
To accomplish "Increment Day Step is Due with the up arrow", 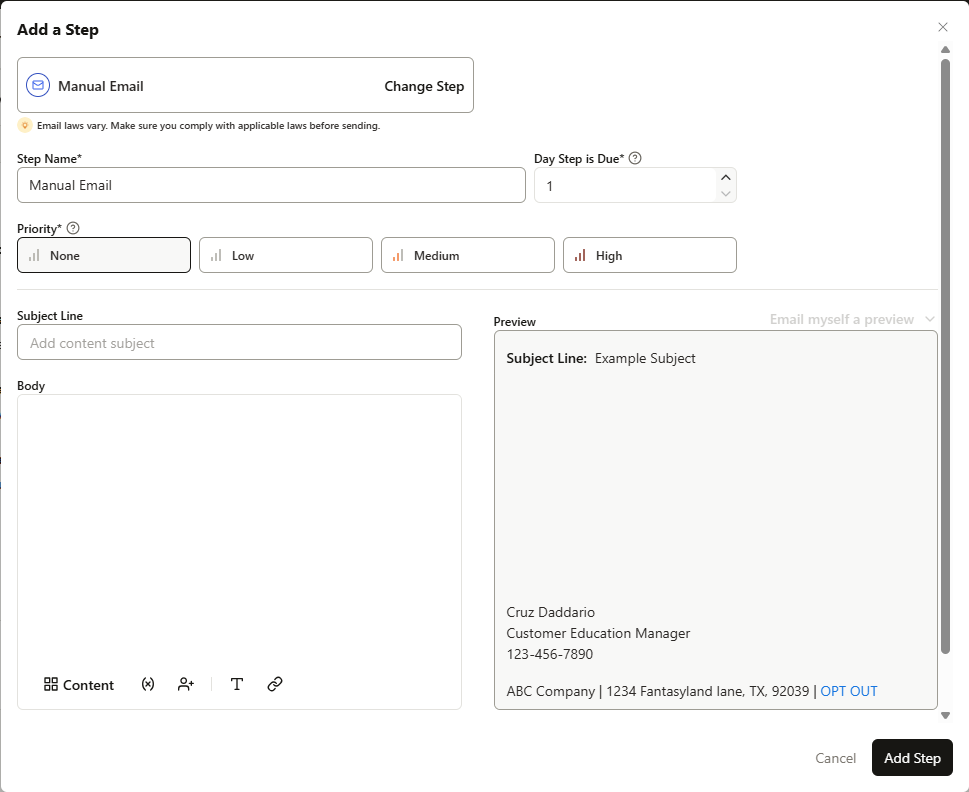I will [725, 177].
